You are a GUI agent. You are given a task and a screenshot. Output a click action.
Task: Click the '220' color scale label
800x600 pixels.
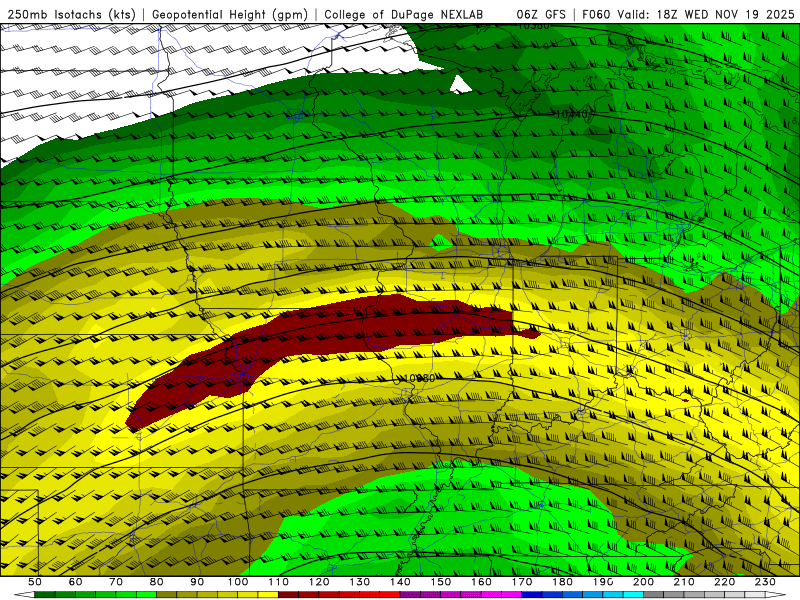(x=725, y=582)
